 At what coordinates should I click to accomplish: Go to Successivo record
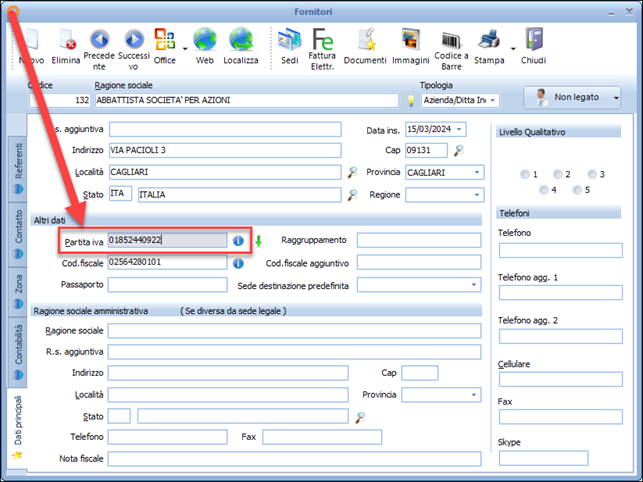point(134,49)
